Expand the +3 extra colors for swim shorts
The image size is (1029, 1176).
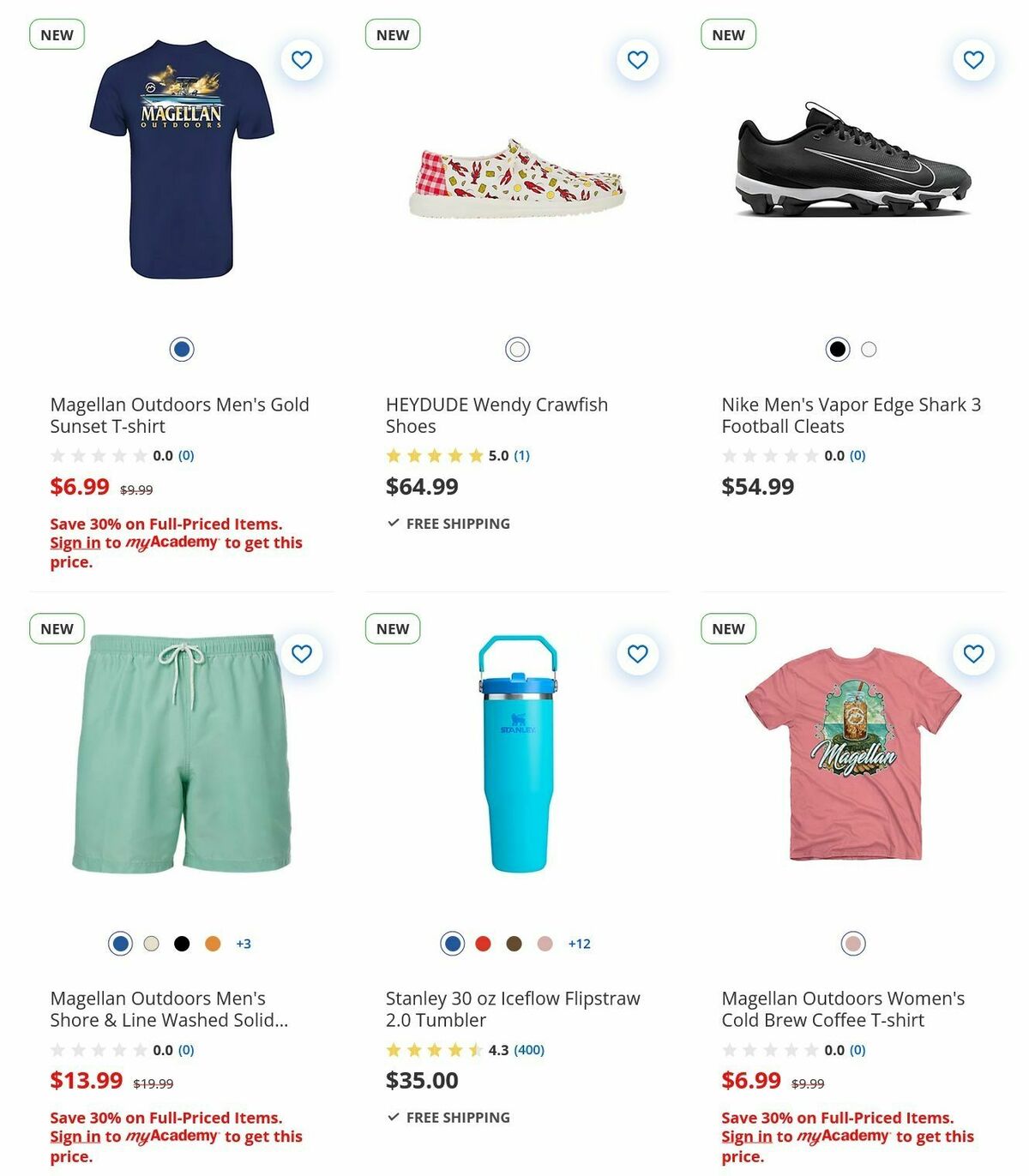pyautogui.click(x=243, y=943)
